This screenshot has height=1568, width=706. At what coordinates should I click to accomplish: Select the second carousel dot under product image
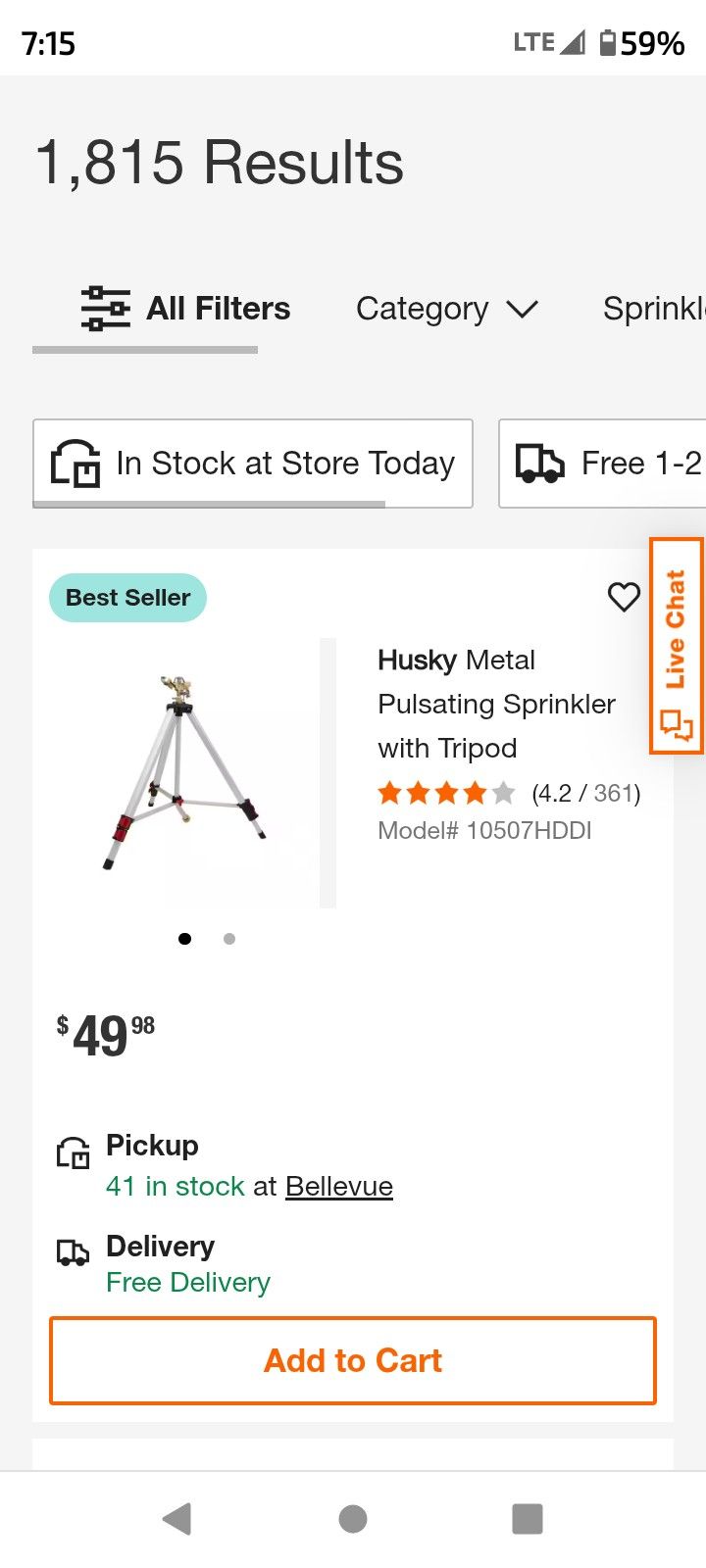point(229,938)
